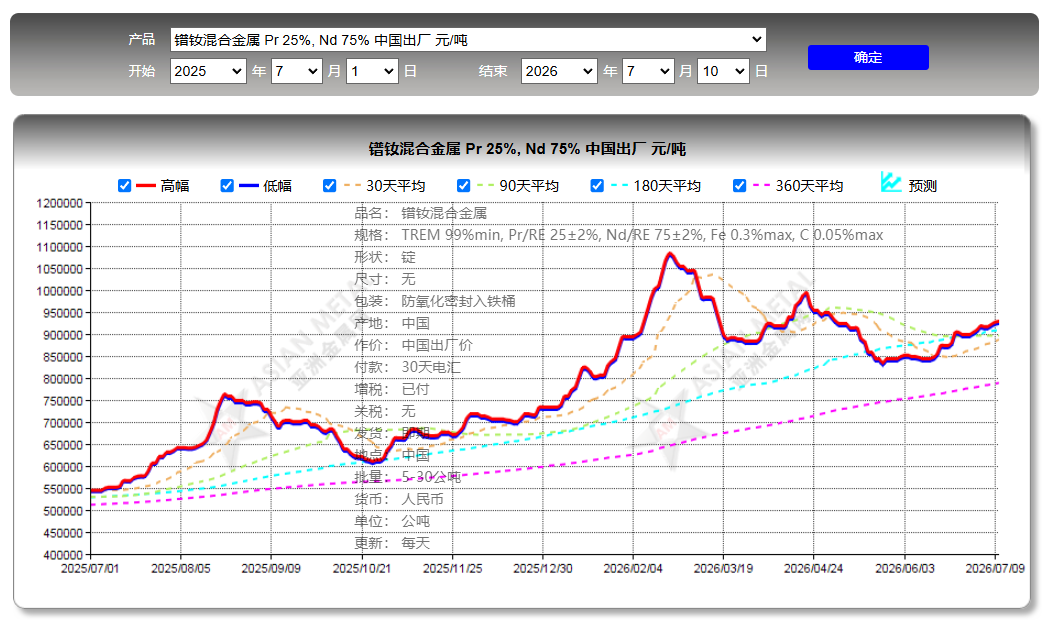1044x620 pixels.
Task: Open the 产品 product dropdown
Action: (x=468, y=40)
